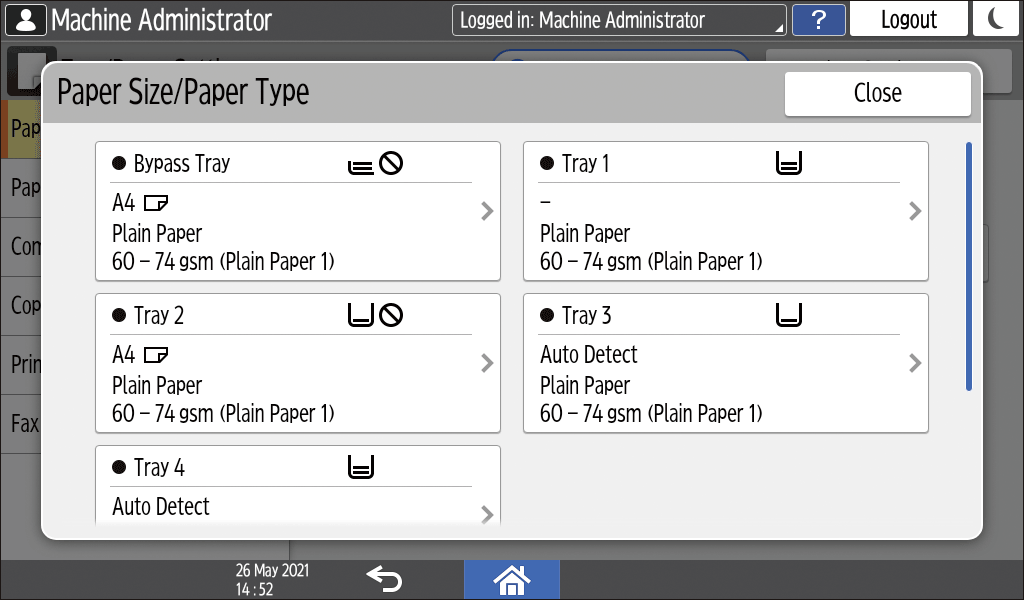Open Tray 3 settings via chevron
The image size is (1024, 600).
(914, 363)
